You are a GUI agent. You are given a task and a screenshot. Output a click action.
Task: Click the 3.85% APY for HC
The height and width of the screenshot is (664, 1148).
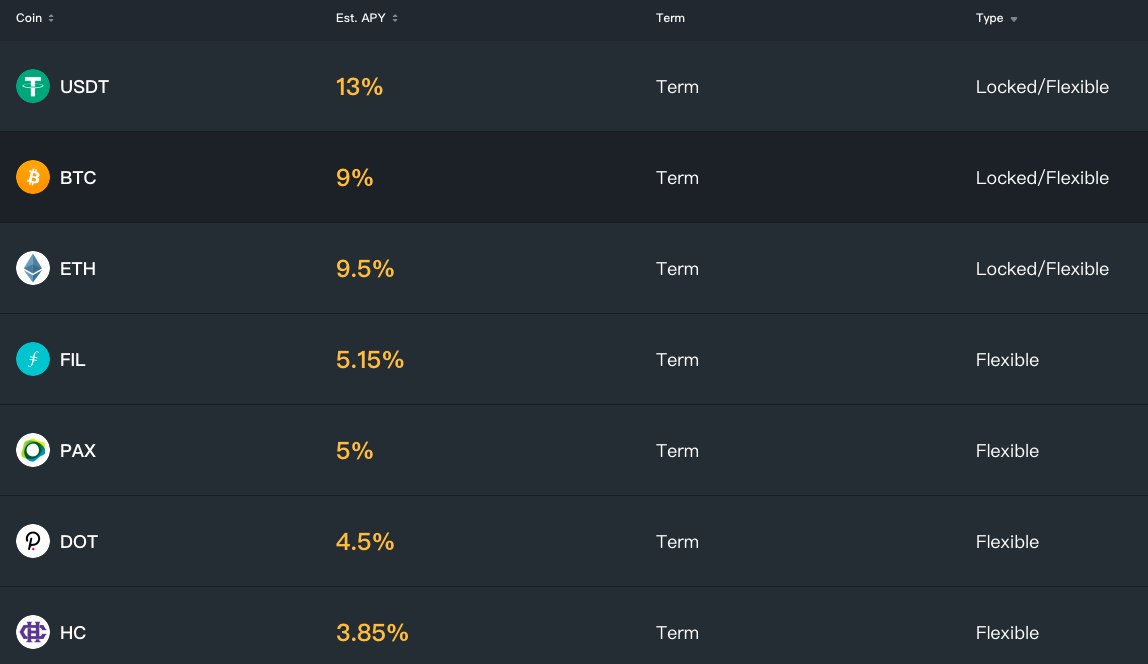tap(372, 633)
